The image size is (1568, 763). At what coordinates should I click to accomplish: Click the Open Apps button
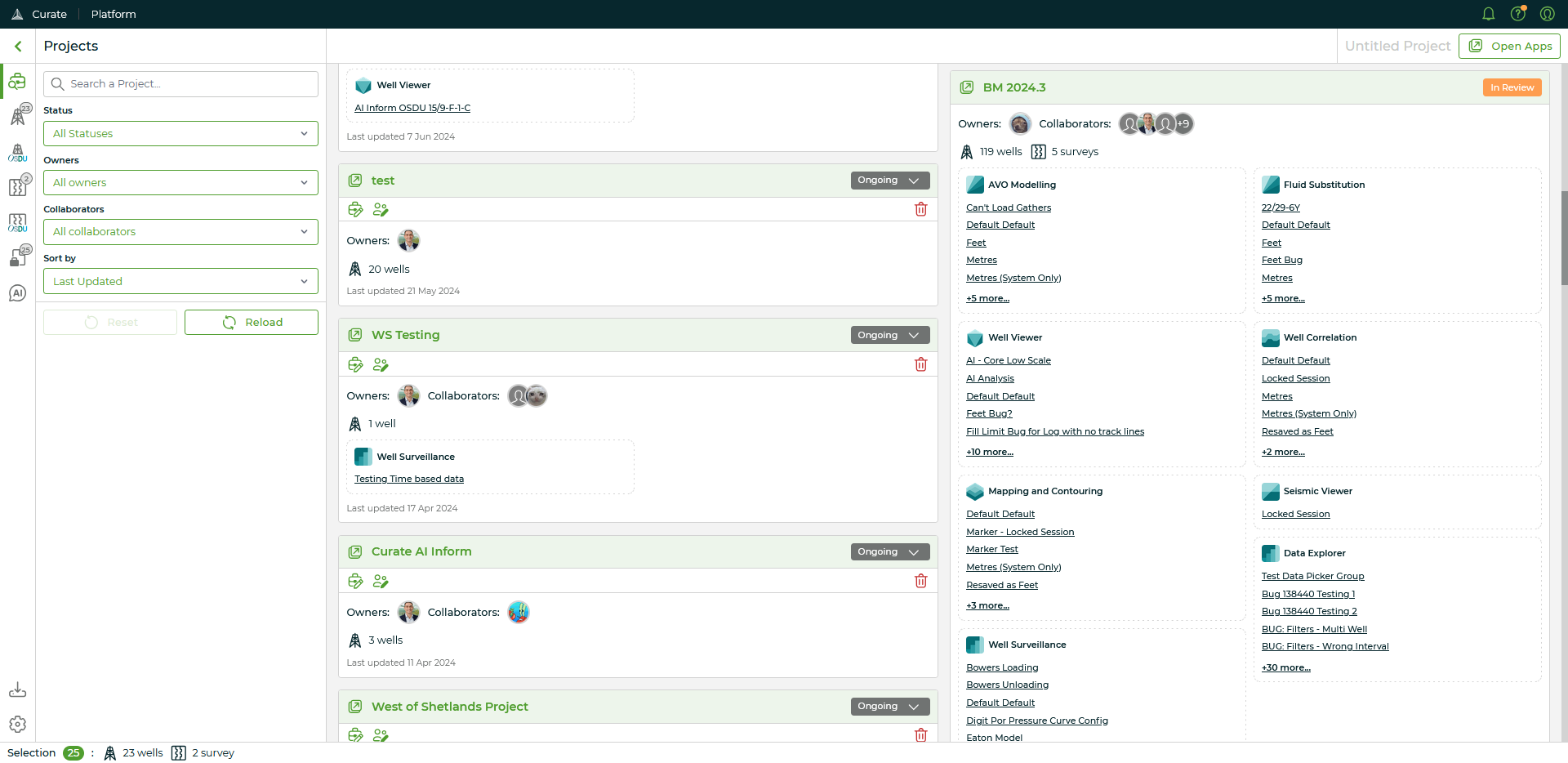tap(1508, 46)
